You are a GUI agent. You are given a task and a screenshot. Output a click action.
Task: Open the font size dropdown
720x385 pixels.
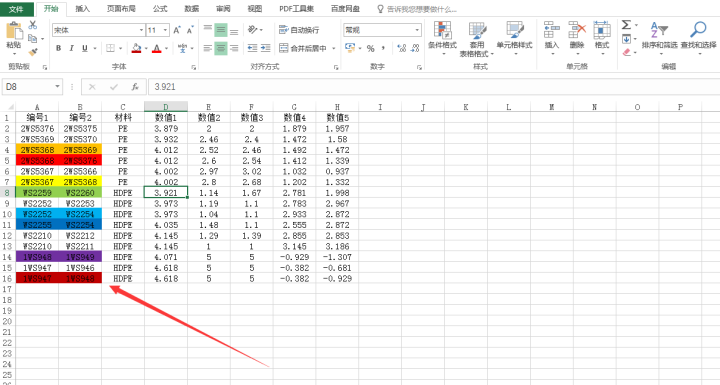click(x=166, y=30)
